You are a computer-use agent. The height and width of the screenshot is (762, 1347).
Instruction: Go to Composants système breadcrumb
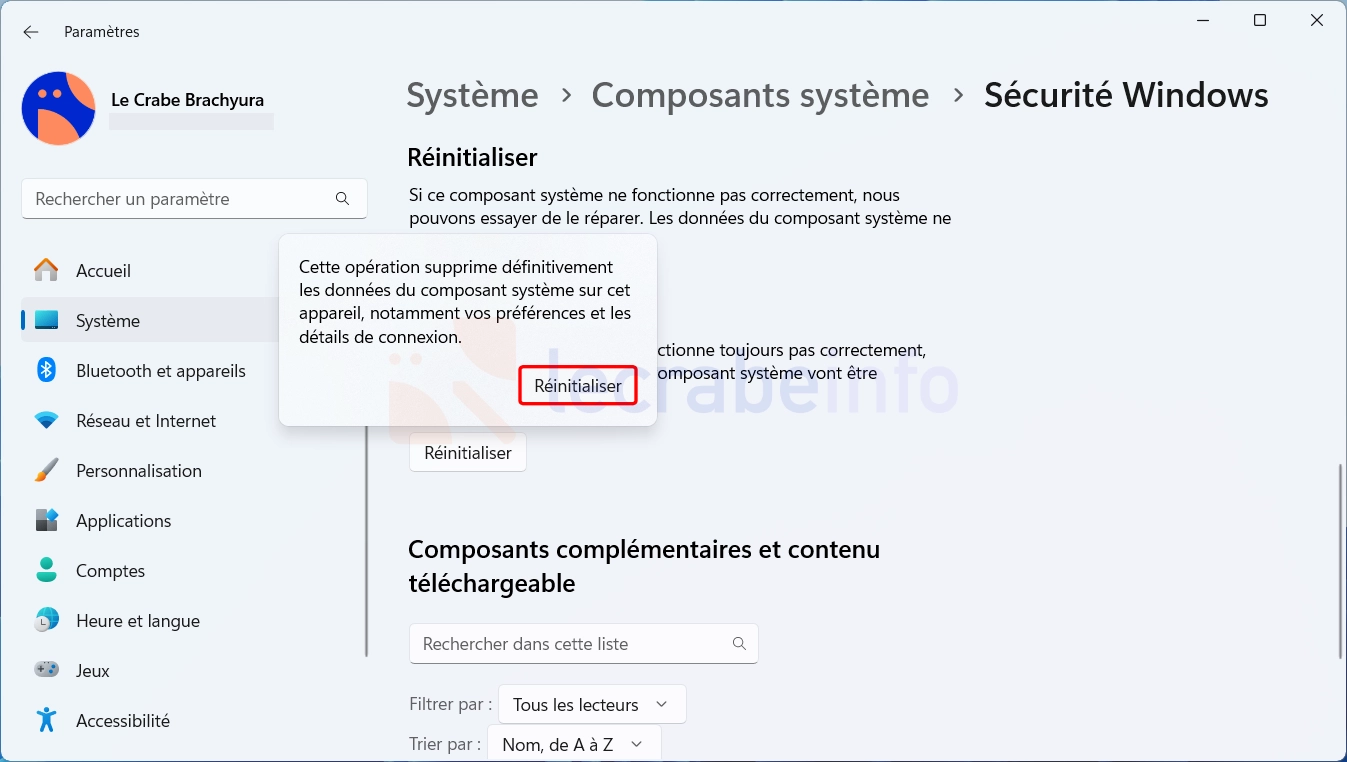pyautogui.click(x=760, y=95)
